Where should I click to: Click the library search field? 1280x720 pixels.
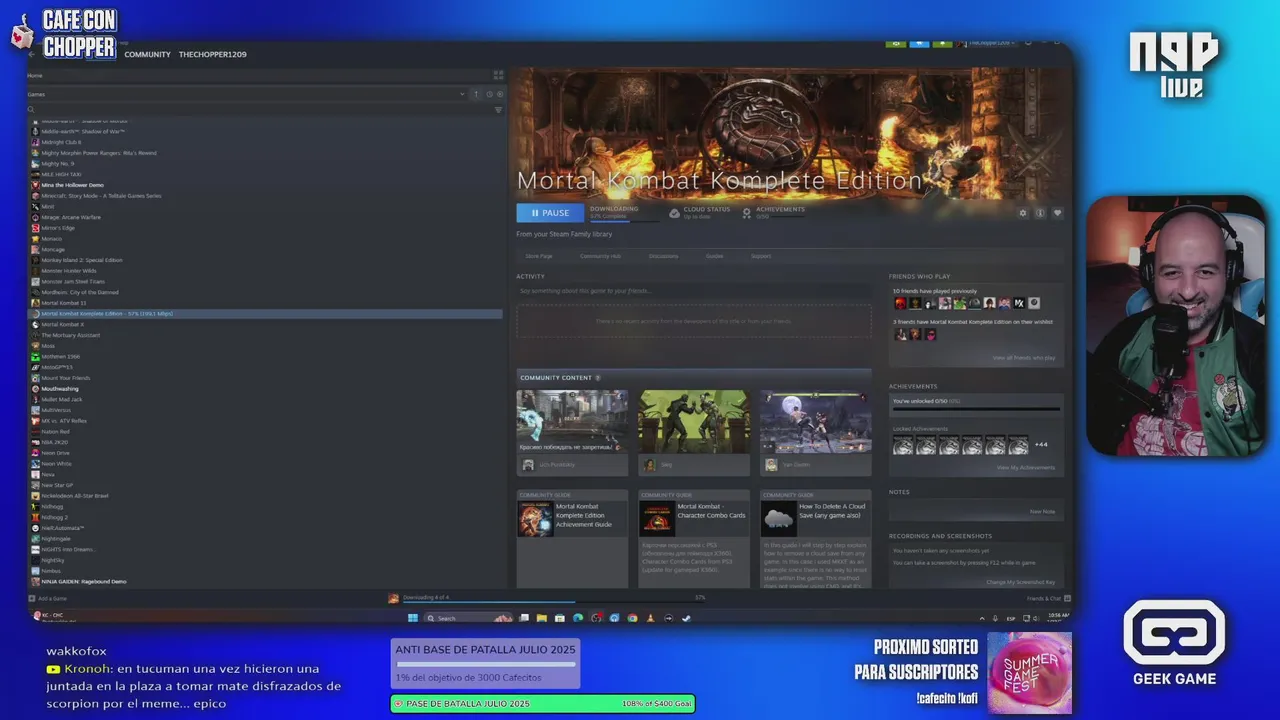coord(258,110)
